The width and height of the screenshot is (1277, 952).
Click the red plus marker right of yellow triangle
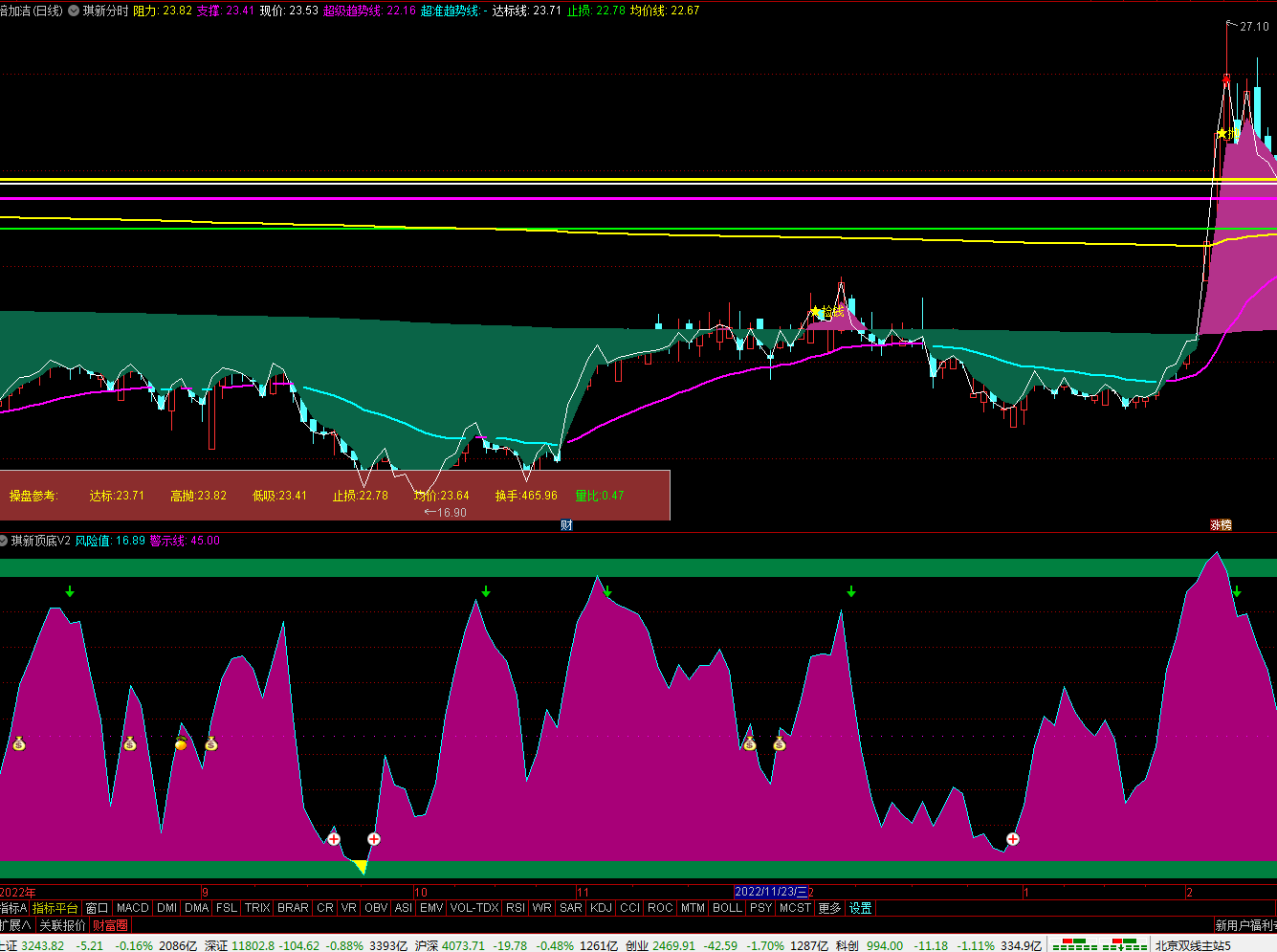[x=374, y=839]
